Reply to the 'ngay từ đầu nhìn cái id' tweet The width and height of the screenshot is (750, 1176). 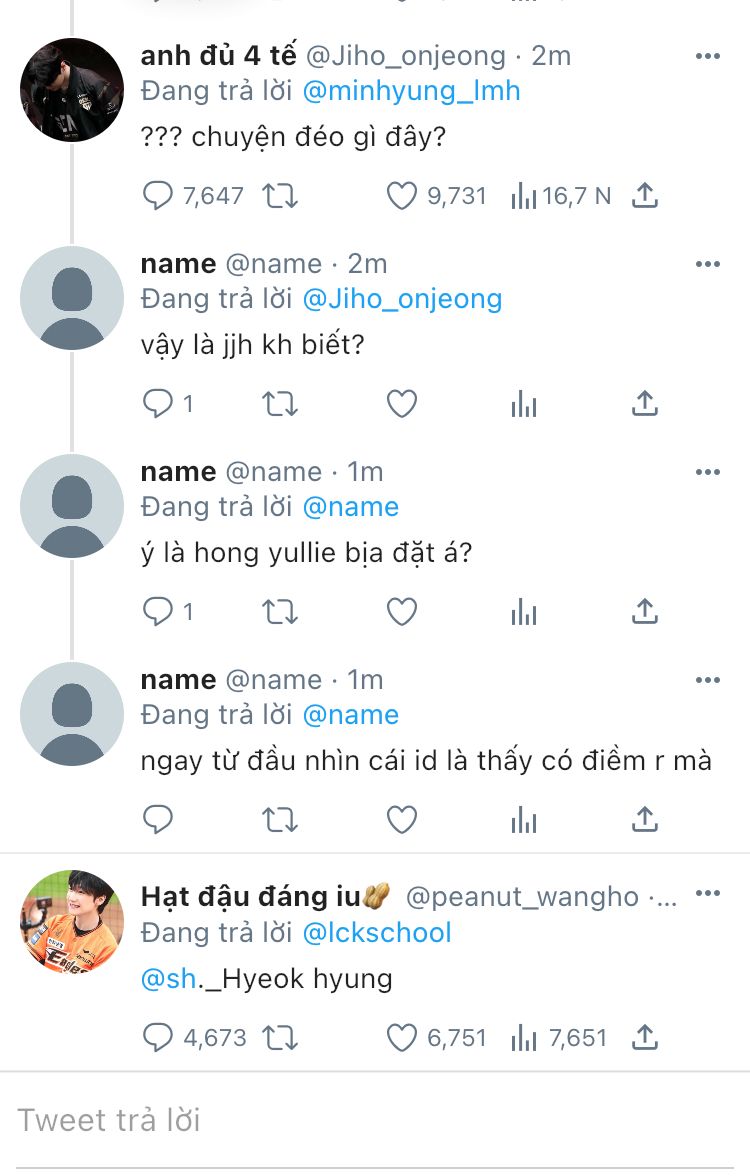(158, 820)
